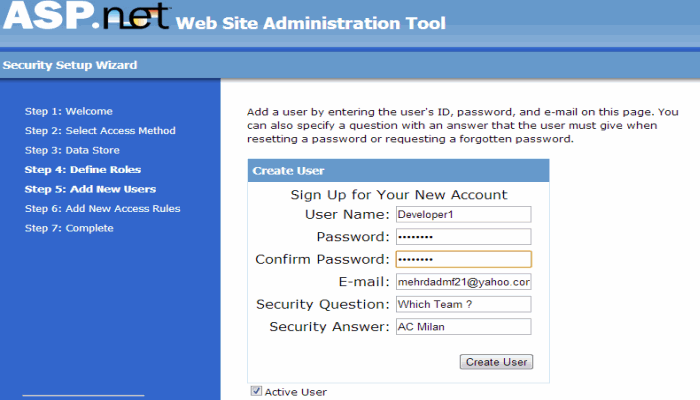700x400 pixels.
Task: Click the Security Setup Wizard title
Action: (70, 65)
